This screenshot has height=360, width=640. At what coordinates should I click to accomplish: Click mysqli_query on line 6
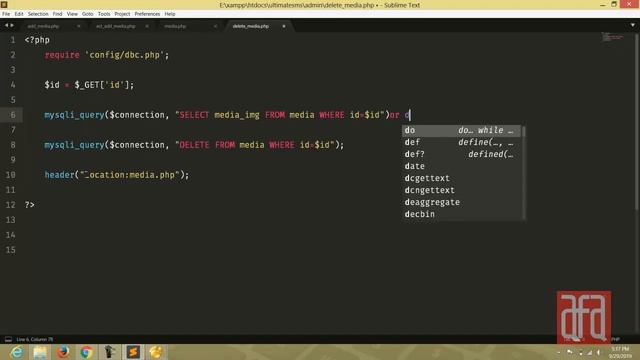(x=74, y=115)
